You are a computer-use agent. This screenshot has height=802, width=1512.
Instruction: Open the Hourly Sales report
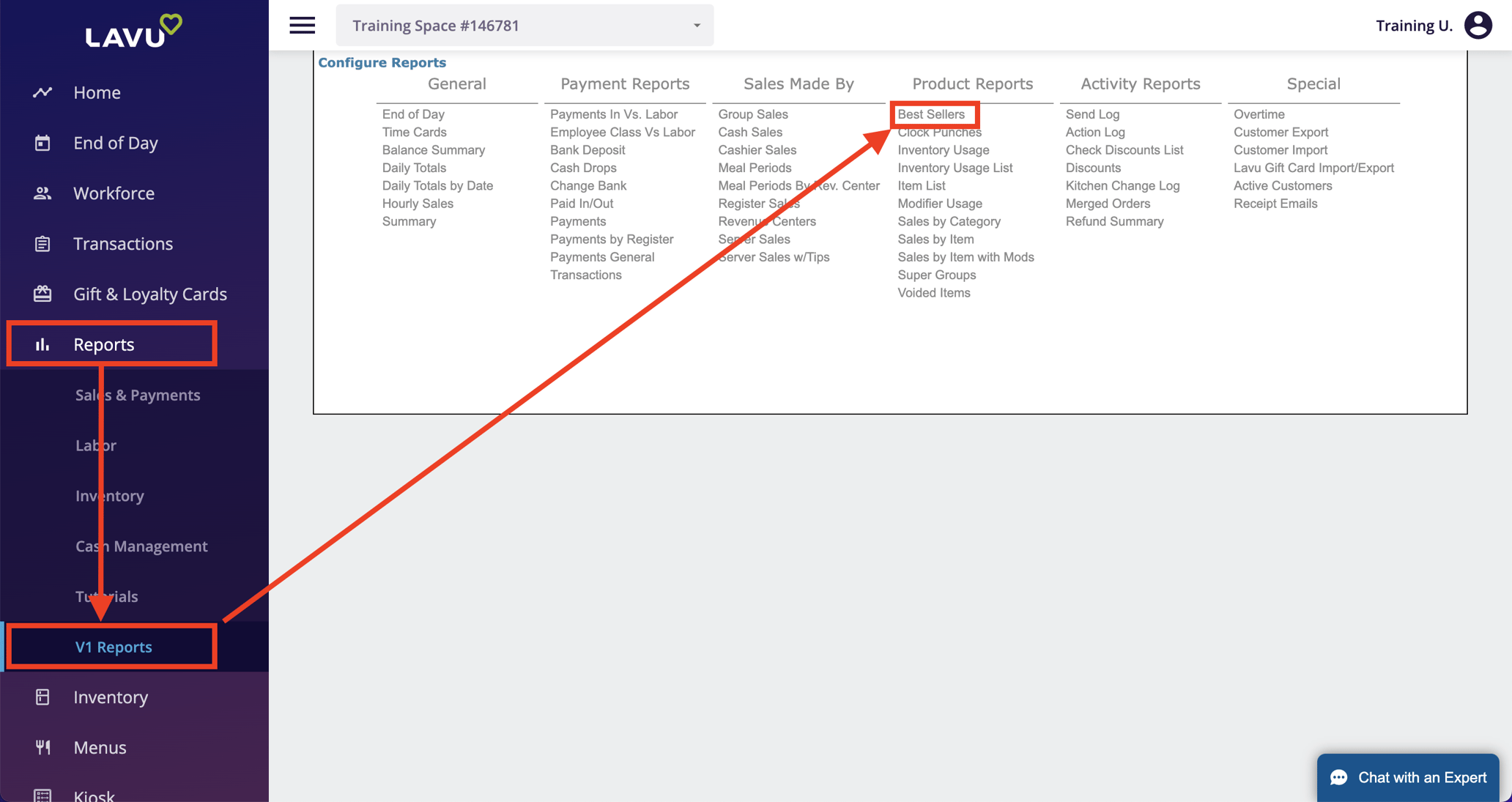point(418,204)
